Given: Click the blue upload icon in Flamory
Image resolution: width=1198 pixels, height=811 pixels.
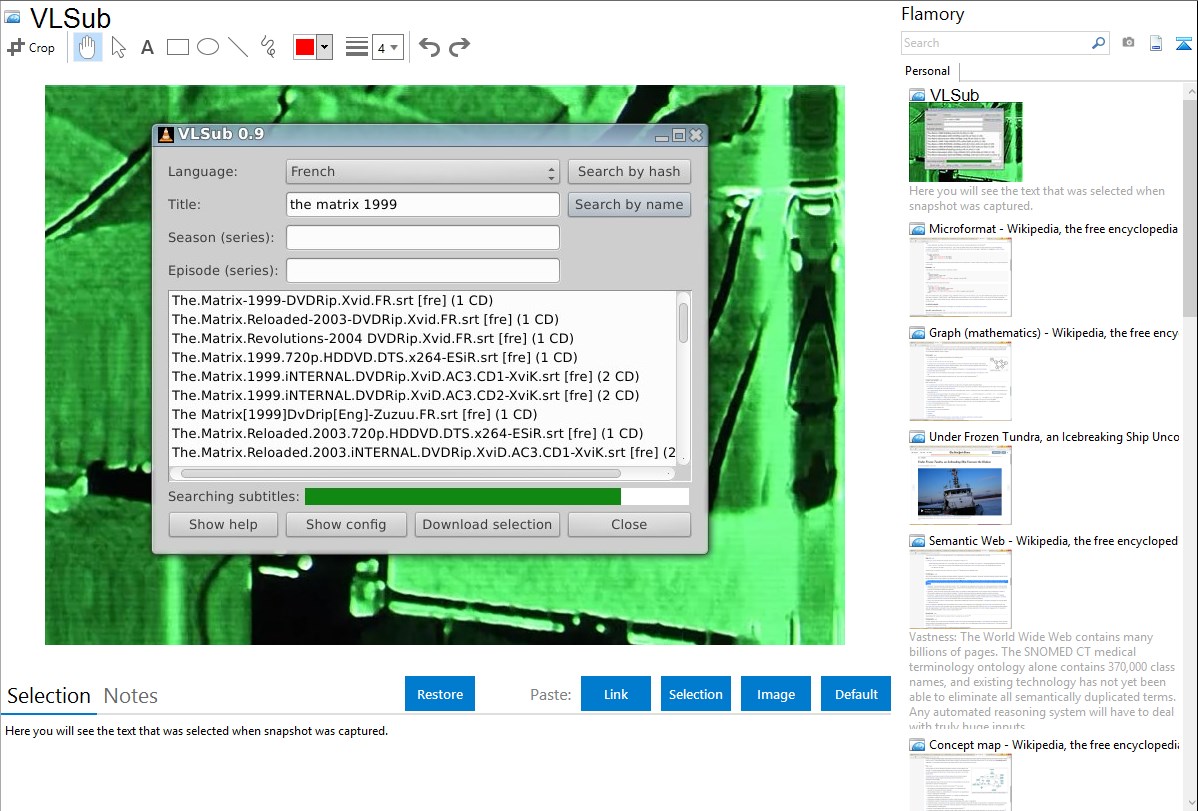Looking at the screenshot, I should tap(1183, 44).
